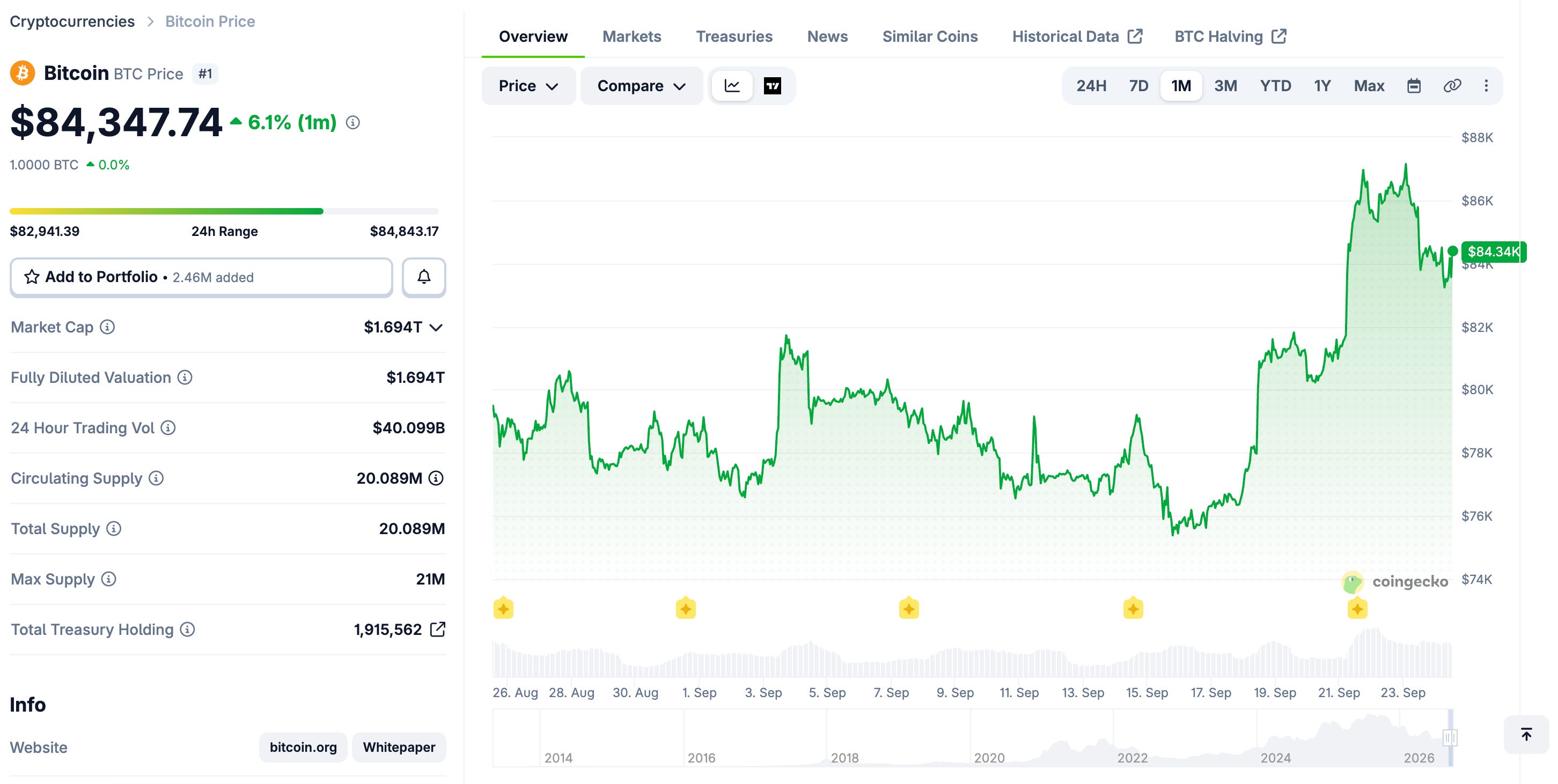Click the scroll-to-top arrow button

pos(1526,735)
